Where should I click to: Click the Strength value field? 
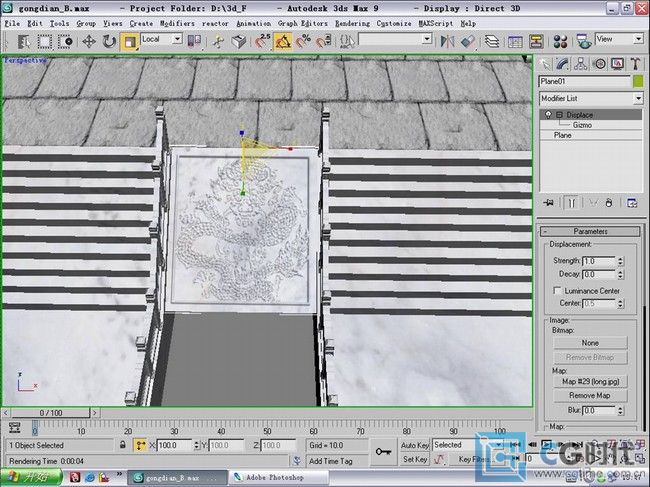click(599, 261)
